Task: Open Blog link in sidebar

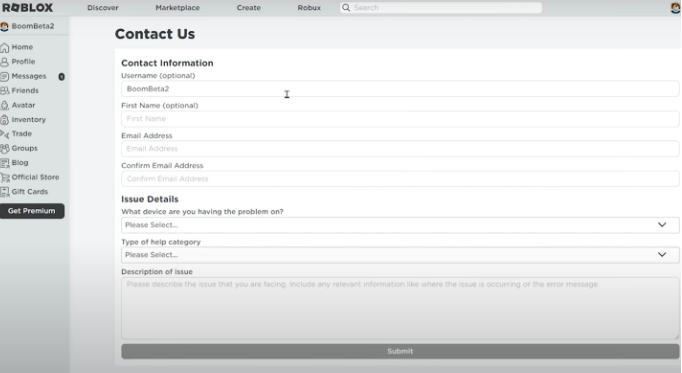Action: click(20, 163)
